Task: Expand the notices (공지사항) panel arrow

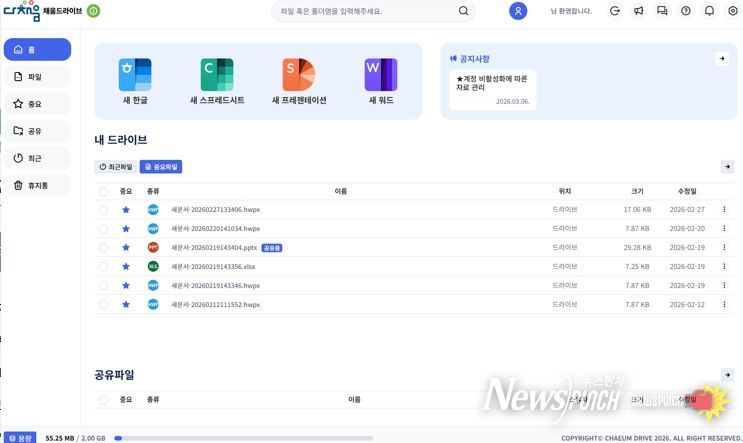Action: click(x=721, y=59)
